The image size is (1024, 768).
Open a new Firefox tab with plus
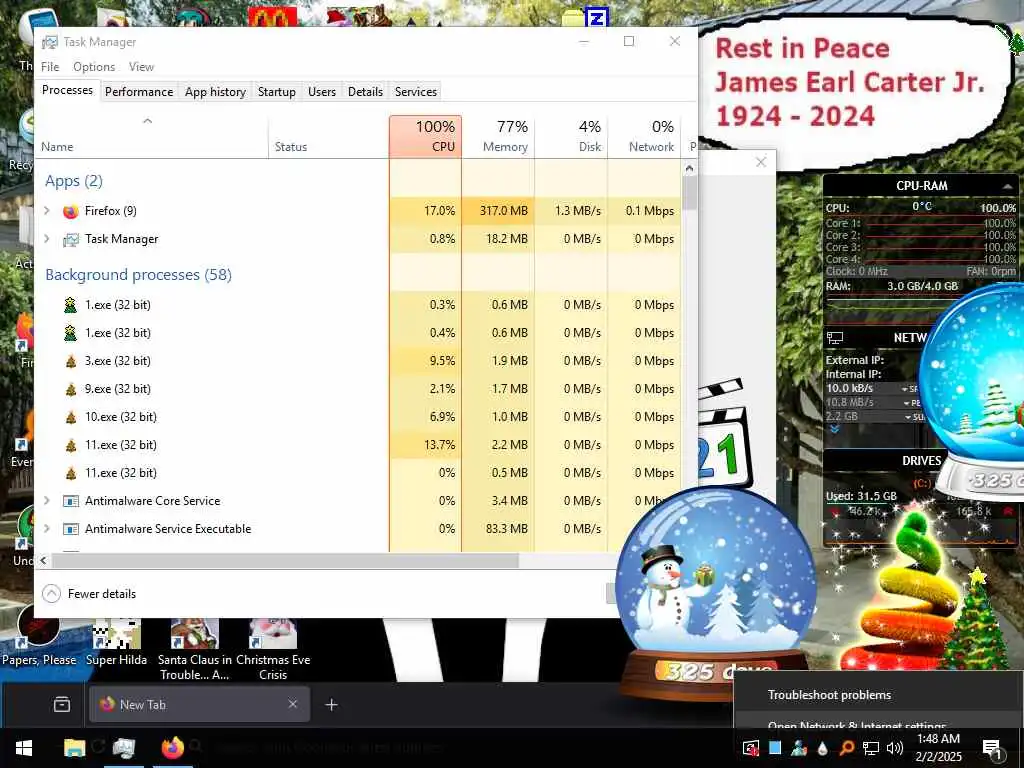tap(331, 705)
